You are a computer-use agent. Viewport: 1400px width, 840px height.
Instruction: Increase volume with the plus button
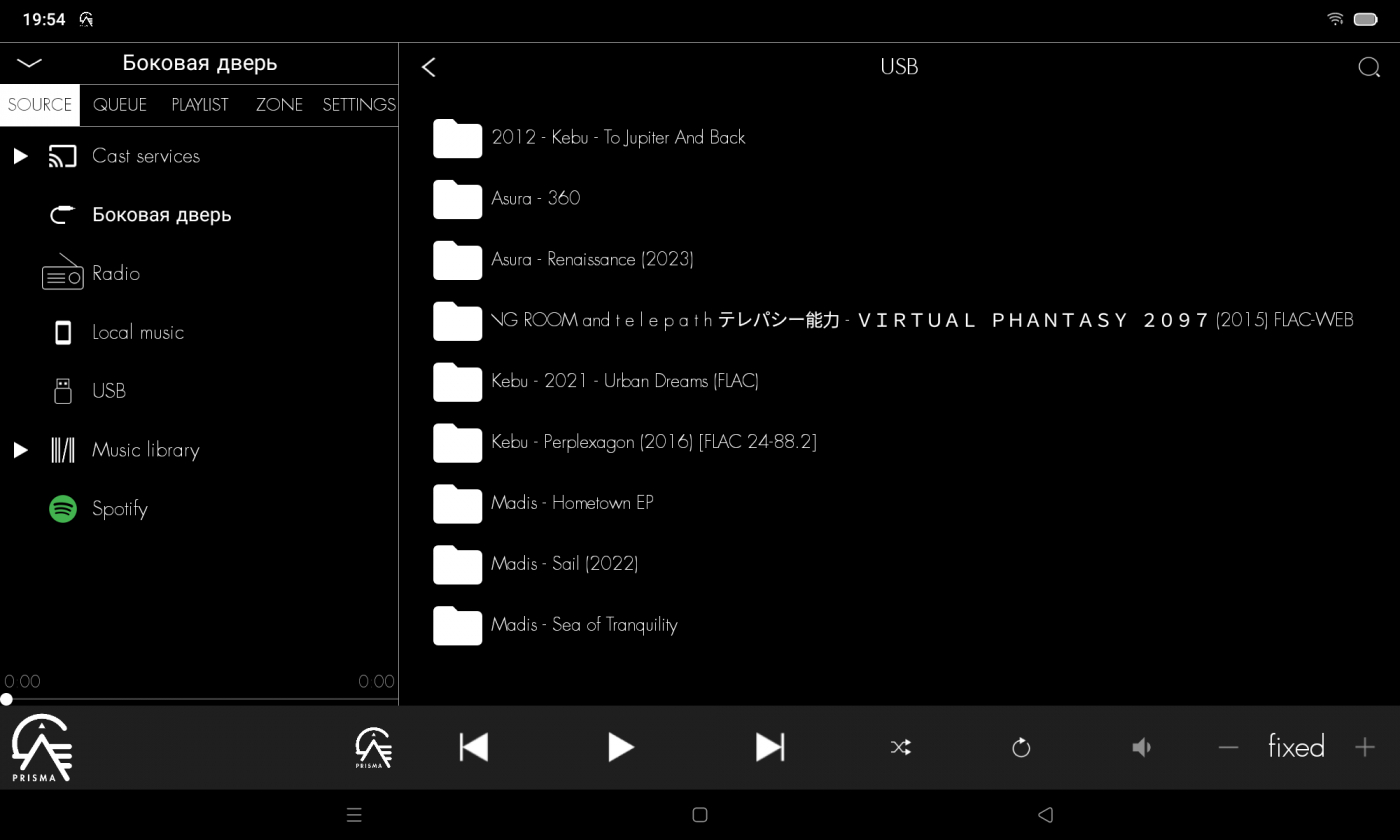pyautogui.click(x=1364, y=747)
